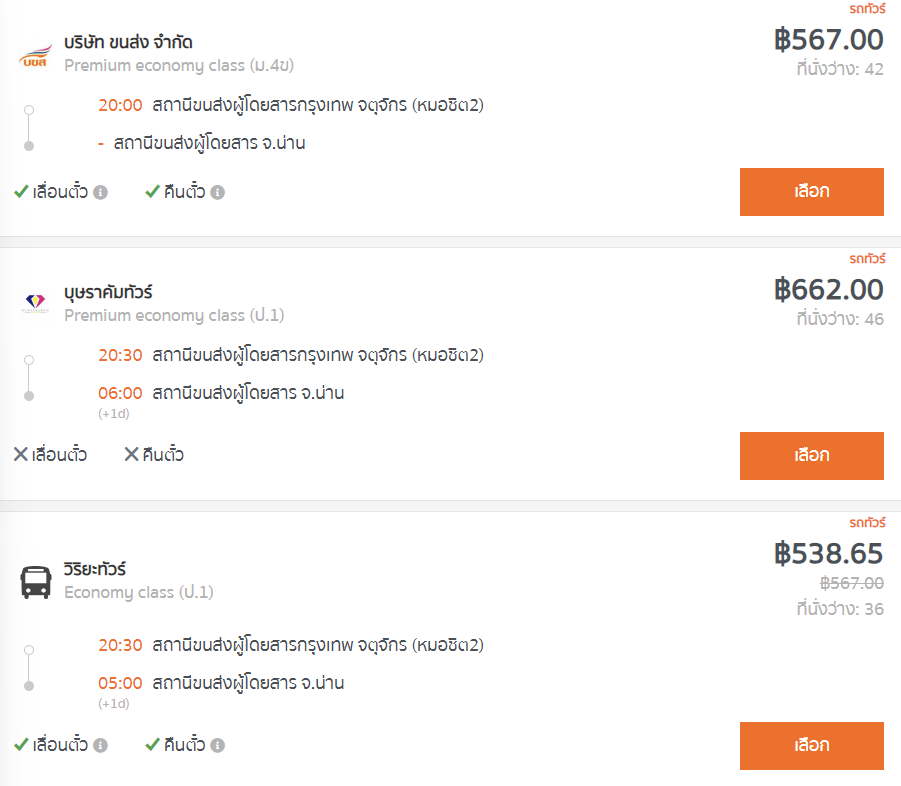The width and height of the screenshot is (901, 786).
Task: Select the ฿538.65 วิริยะทัวร์ trip
Action: tap(811, 746)
